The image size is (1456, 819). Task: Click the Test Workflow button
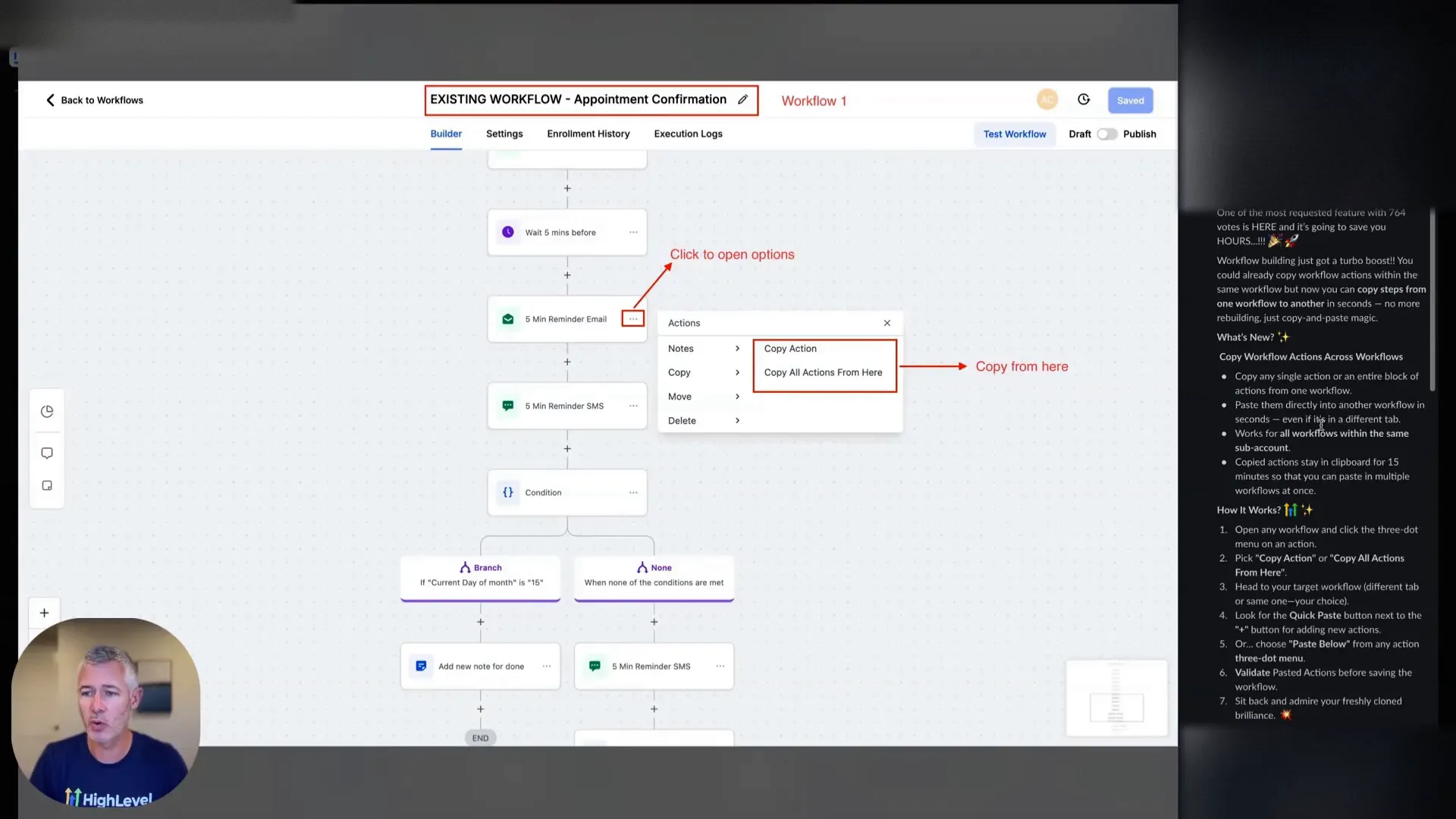tap(1015, 134)
